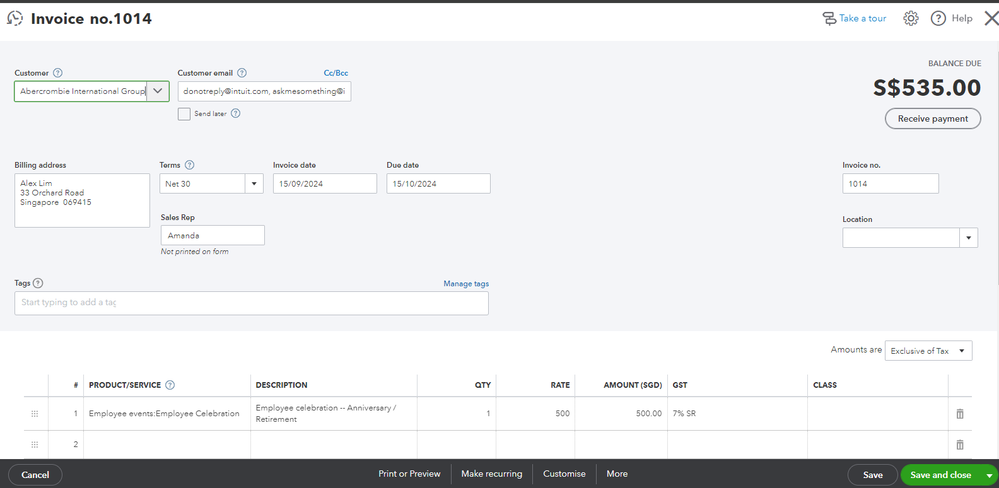
Task: Click the Take a tour link text
Action: (862, 18)
